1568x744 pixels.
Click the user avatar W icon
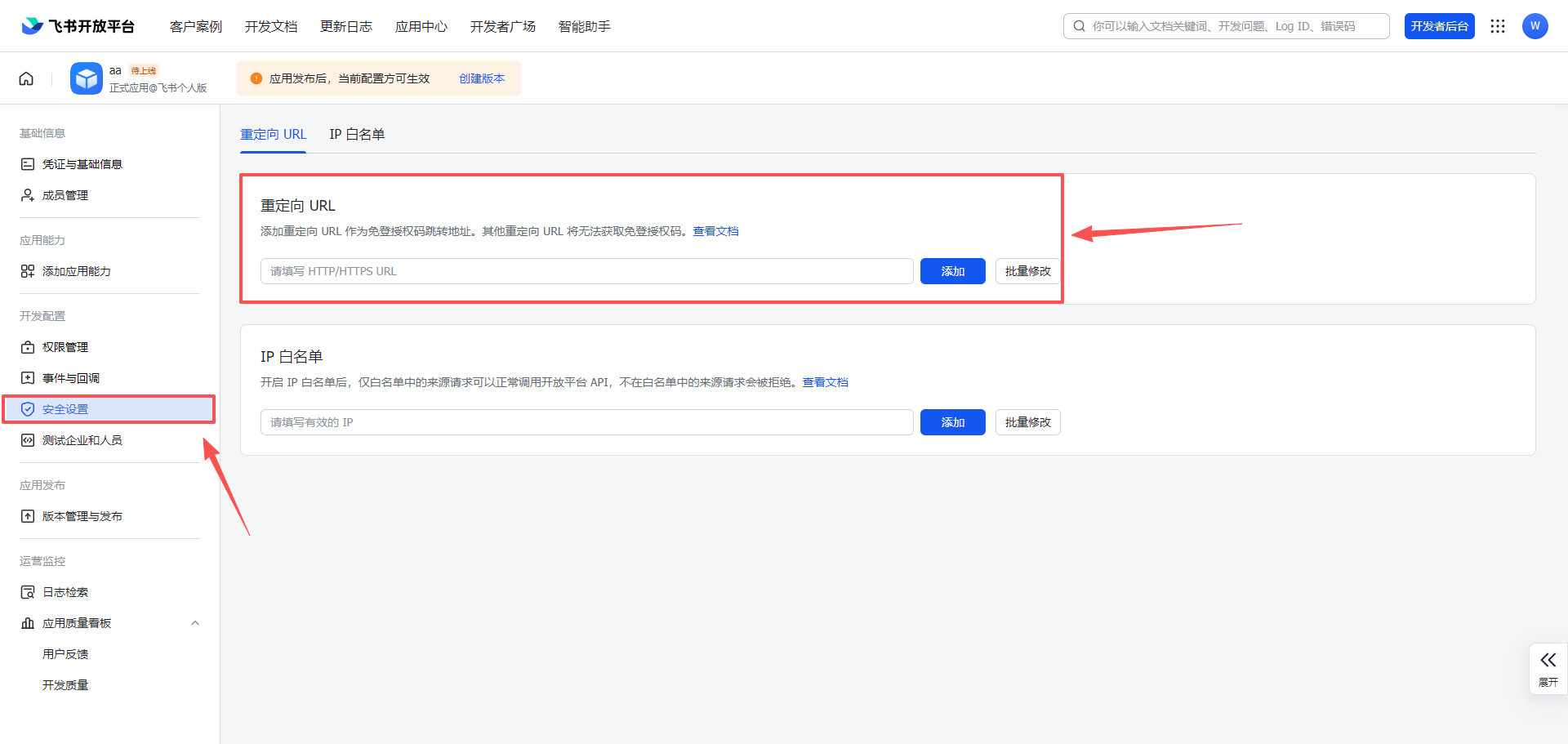[x=1535, y=26]
